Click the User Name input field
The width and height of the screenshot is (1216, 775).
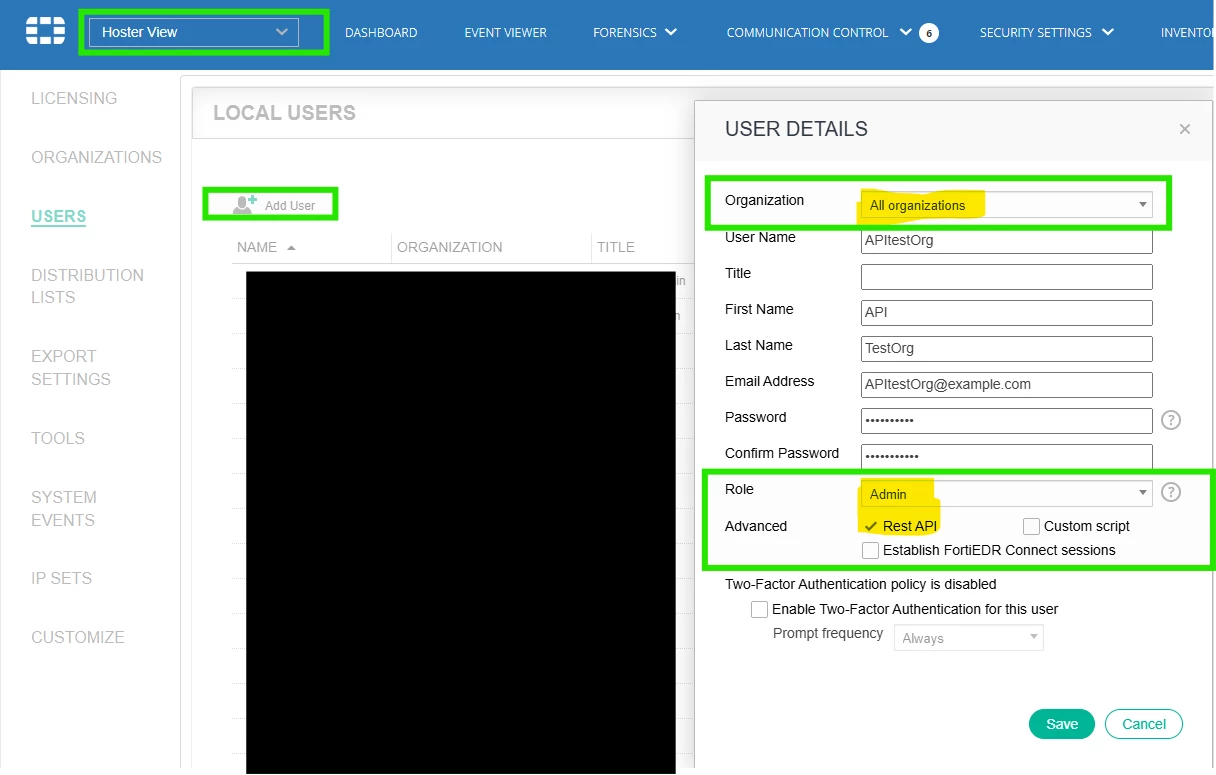pos(1006,241)
